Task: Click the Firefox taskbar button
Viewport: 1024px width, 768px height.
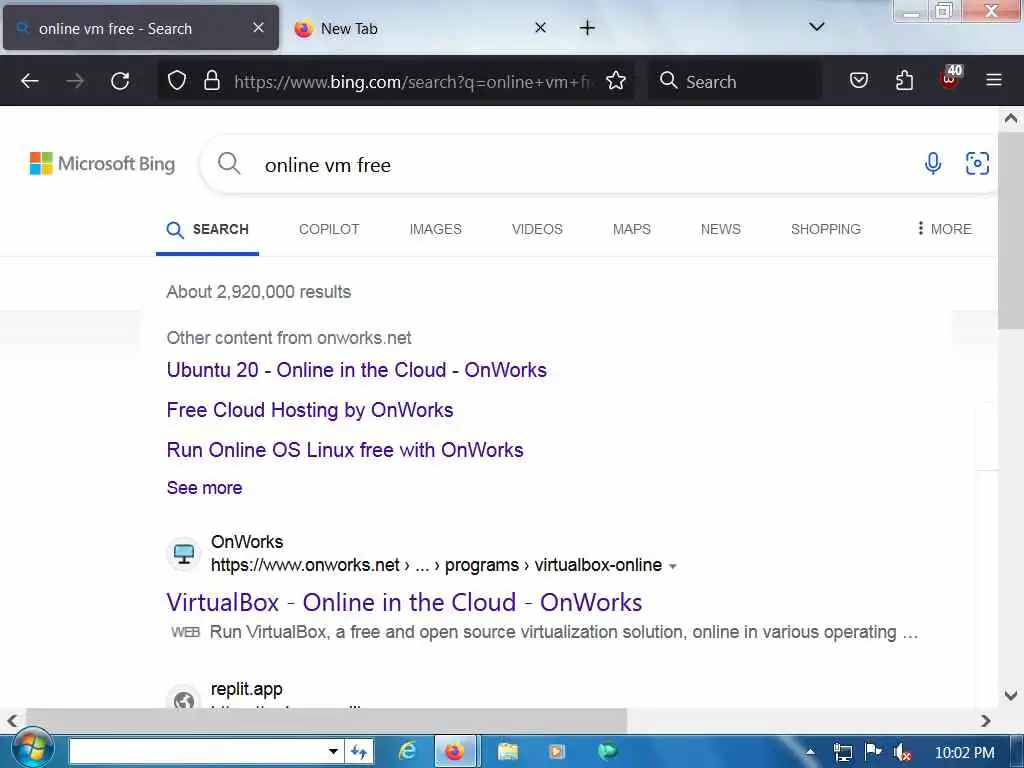Action: [x=455, y=751]
